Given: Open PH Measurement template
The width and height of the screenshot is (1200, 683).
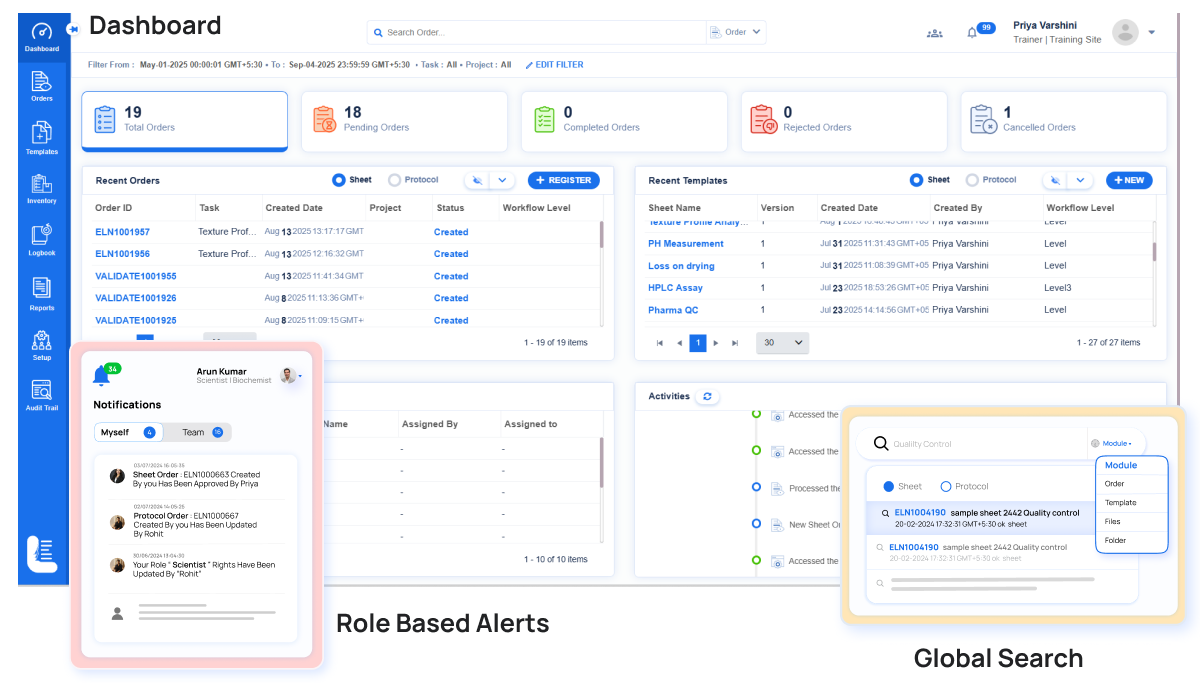Looking at the screenshot, I should (x=686, y=244).
